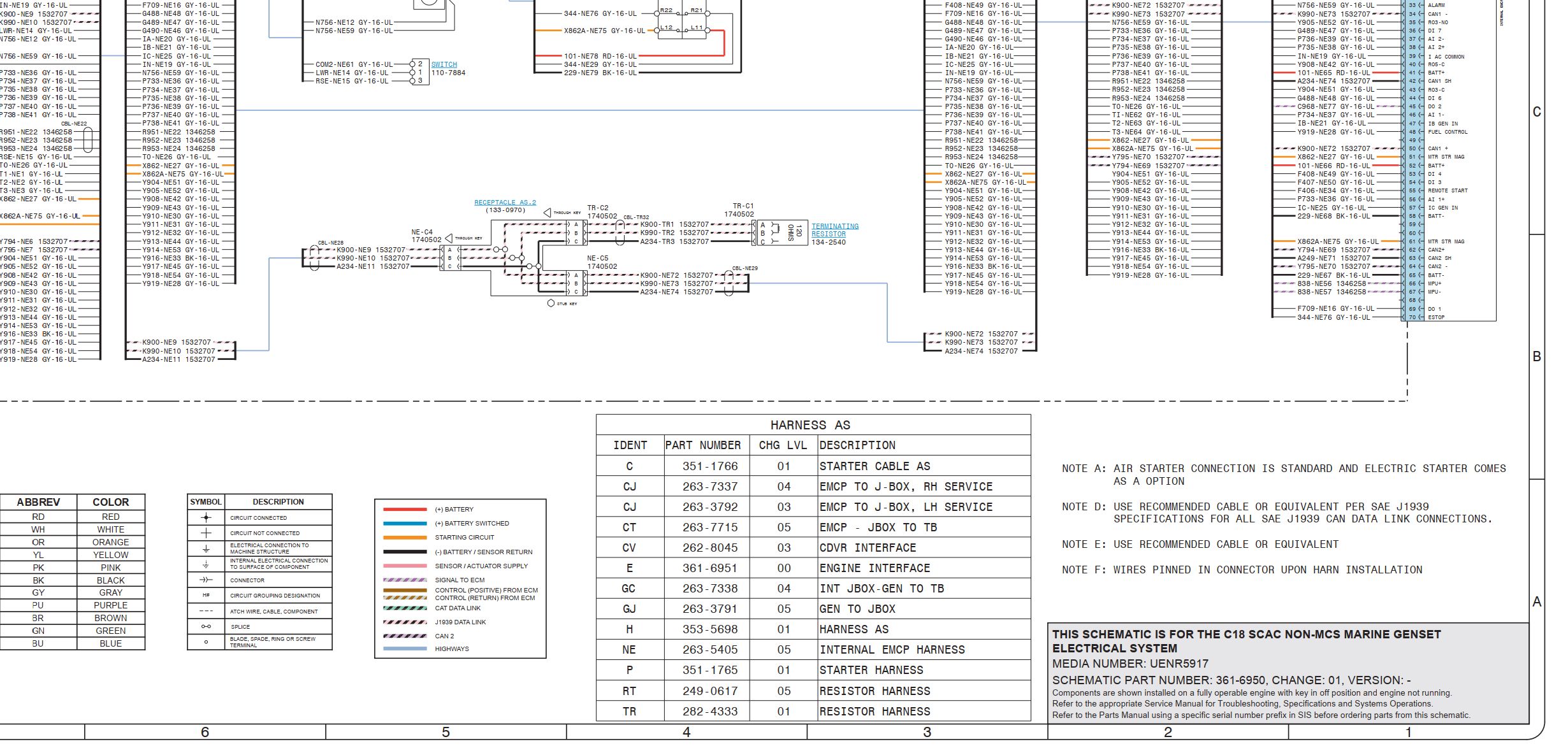The image size is (1568, 753).
Task: Click the internal electrical connection symbol
Action: pyautogui.click(x=206, y=564)
